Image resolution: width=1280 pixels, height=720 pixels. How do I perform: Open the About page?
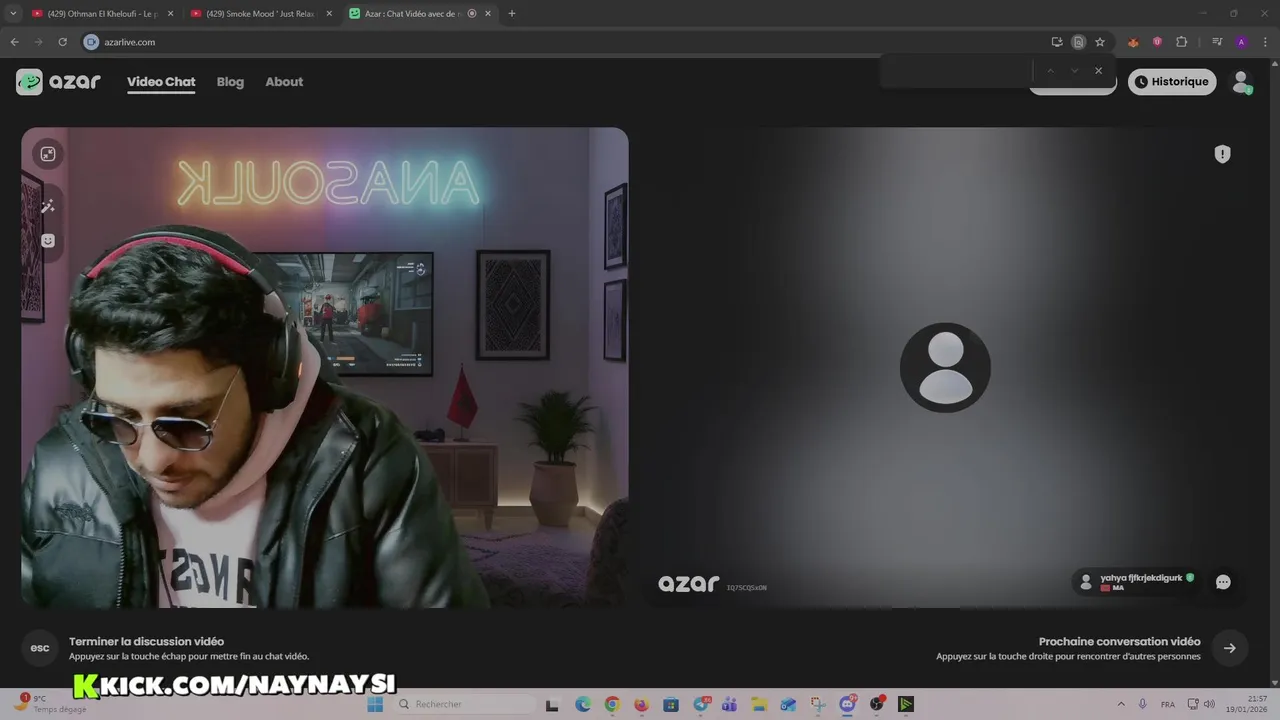(284, 82)
